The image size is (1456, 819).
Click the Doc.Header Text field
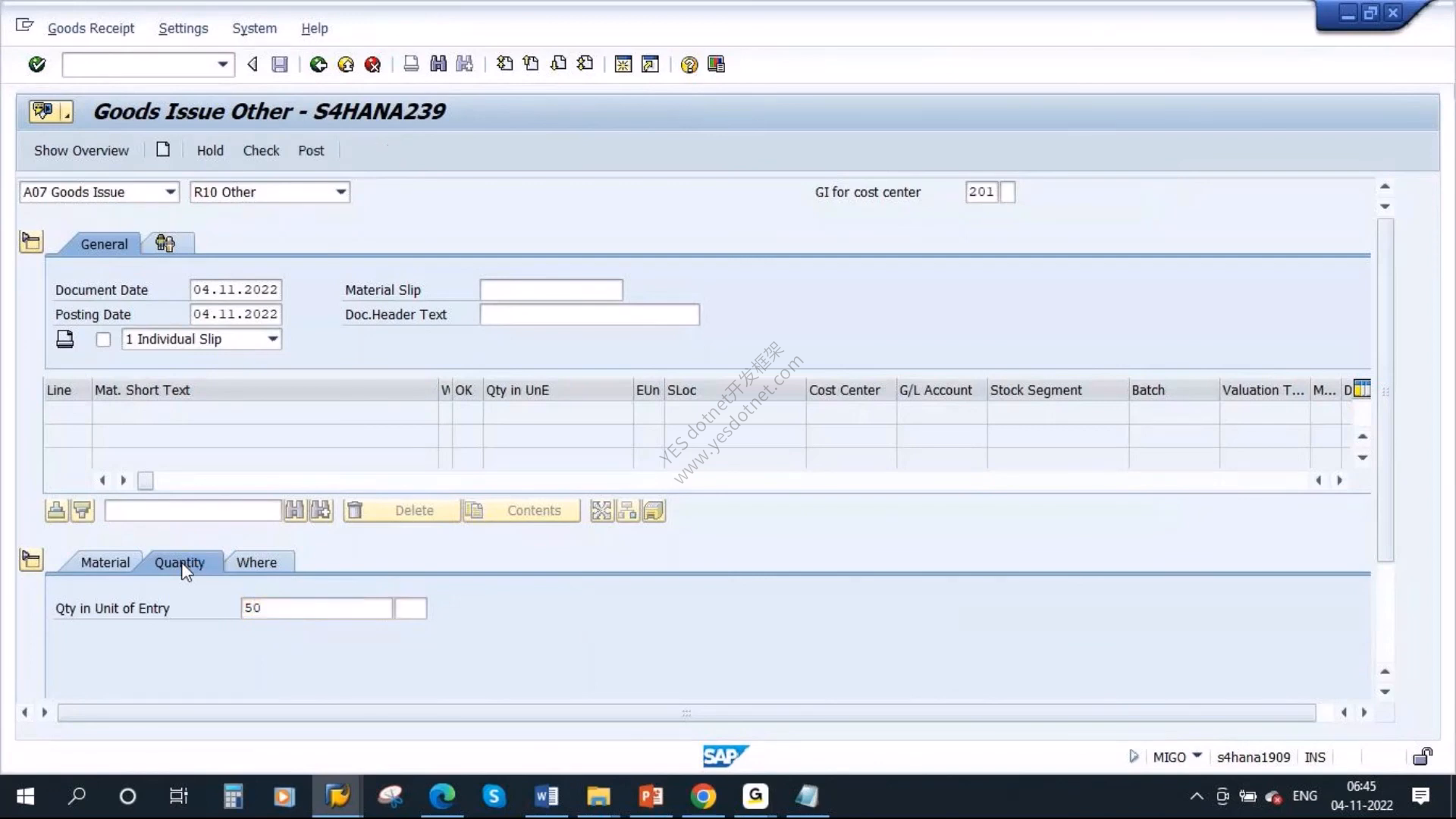[589, 314]
